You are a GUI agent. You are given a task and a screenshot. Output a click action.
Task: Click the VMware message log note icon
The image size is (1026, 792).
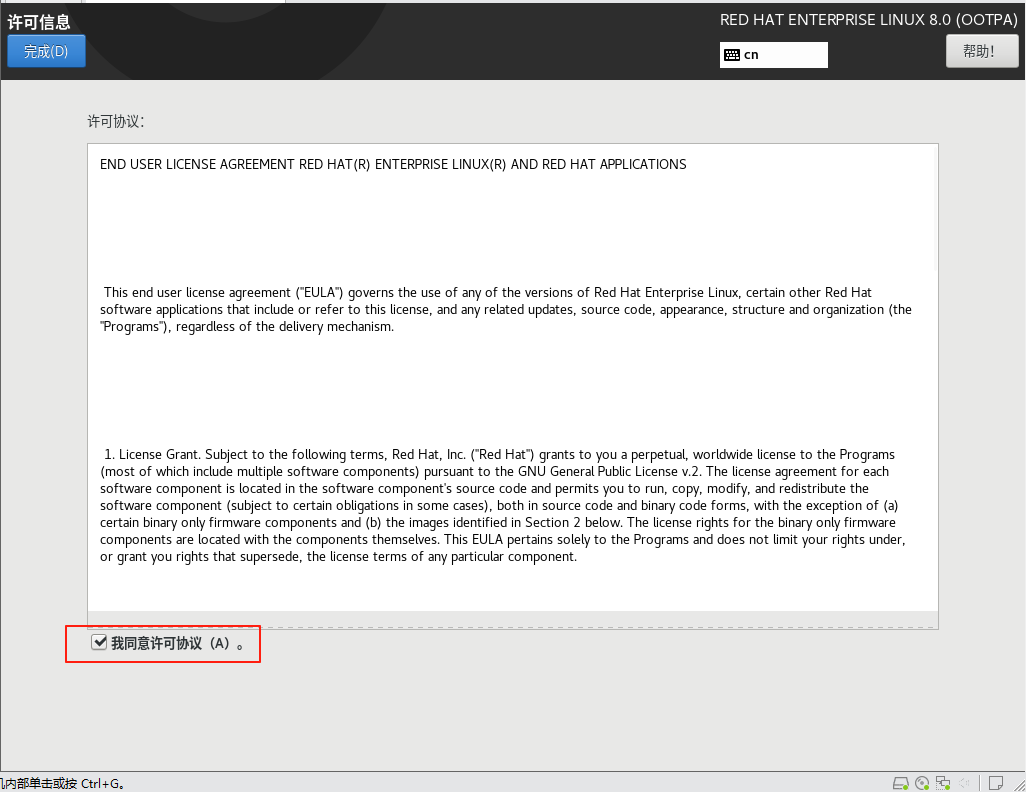click(996, 783)
